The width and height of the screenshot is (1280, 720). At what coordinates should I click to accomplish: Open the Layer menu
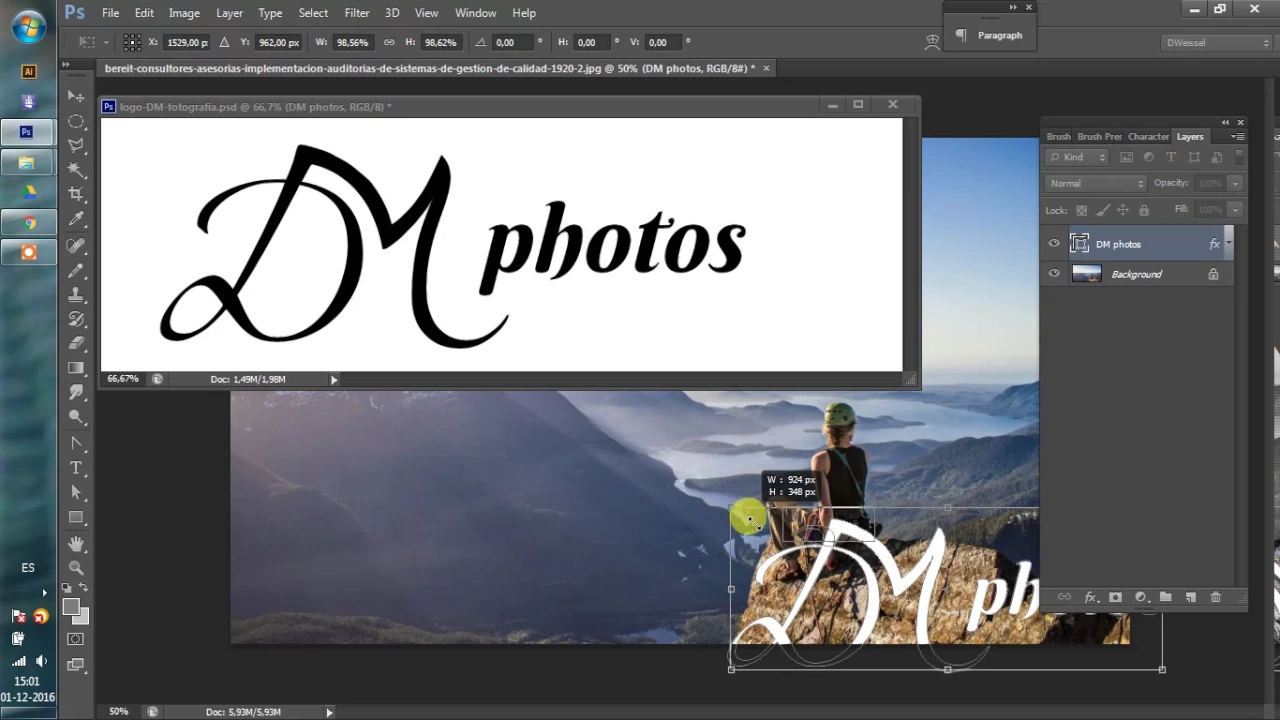pyautogui.click(x=229, y=13)
